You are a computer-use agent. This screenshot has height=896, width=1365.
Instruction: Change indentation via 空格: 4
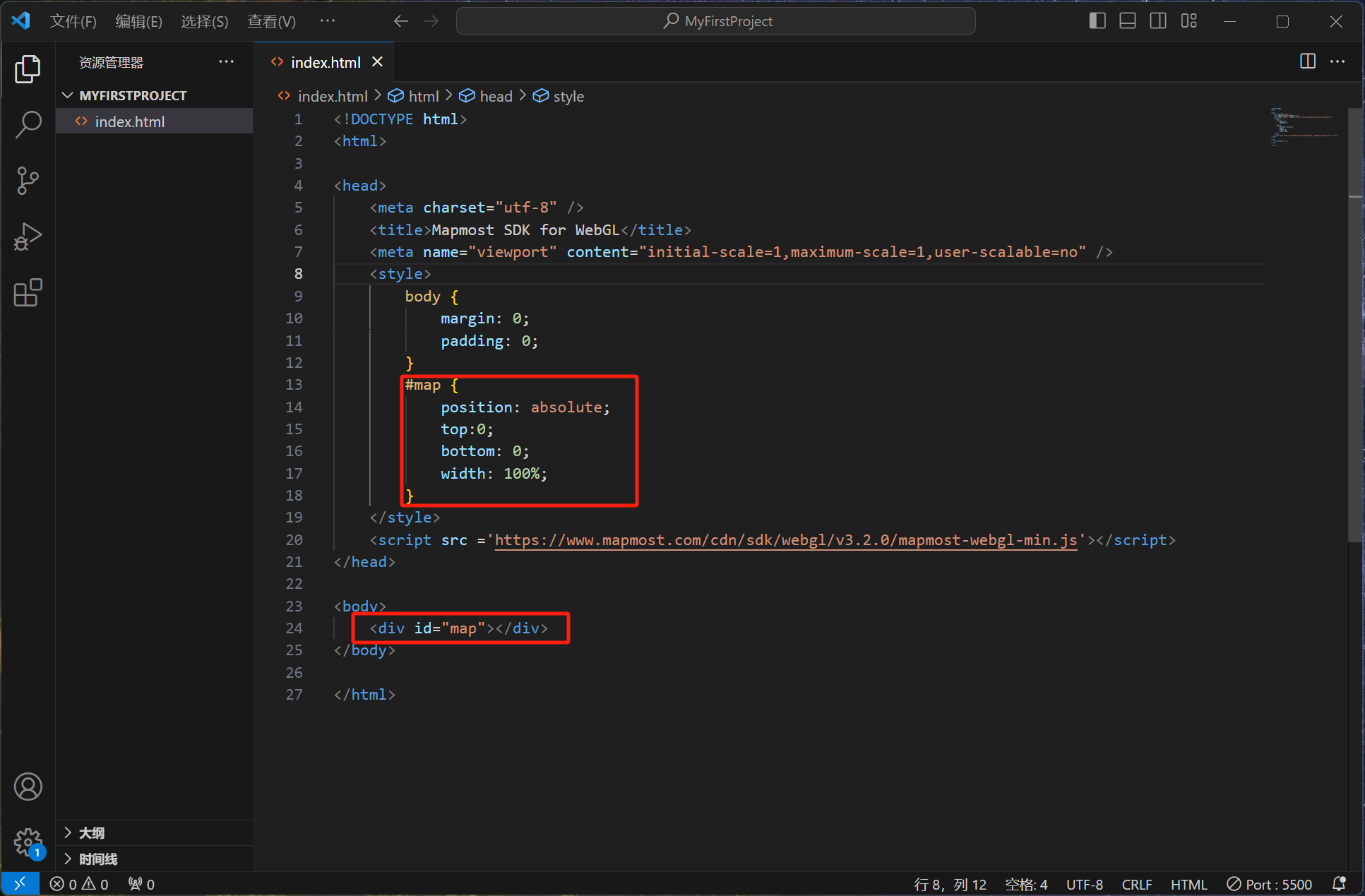coord(1026,884)
